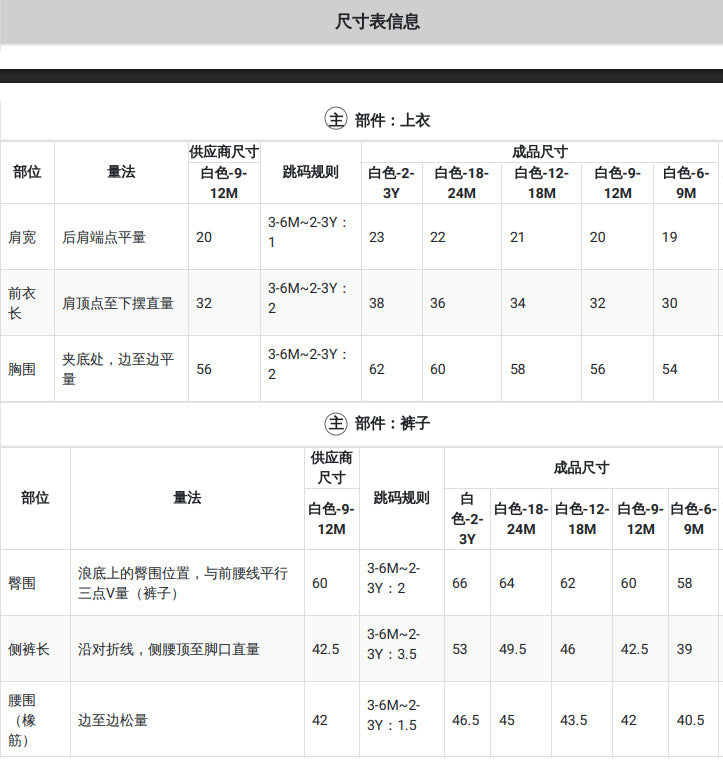The image size is (723, 761).
Task: Select the 白色-18-24M column header in the 上衣 table
Action: [461, 183]
